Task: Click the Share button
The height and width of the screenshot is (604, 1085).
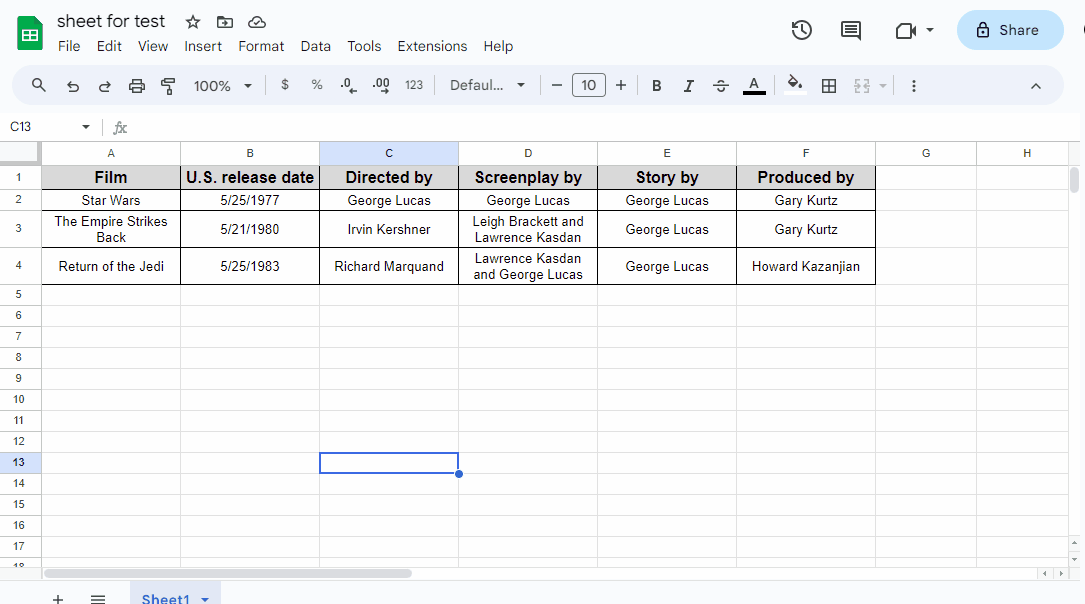Action: click(x=1010, y=30)
